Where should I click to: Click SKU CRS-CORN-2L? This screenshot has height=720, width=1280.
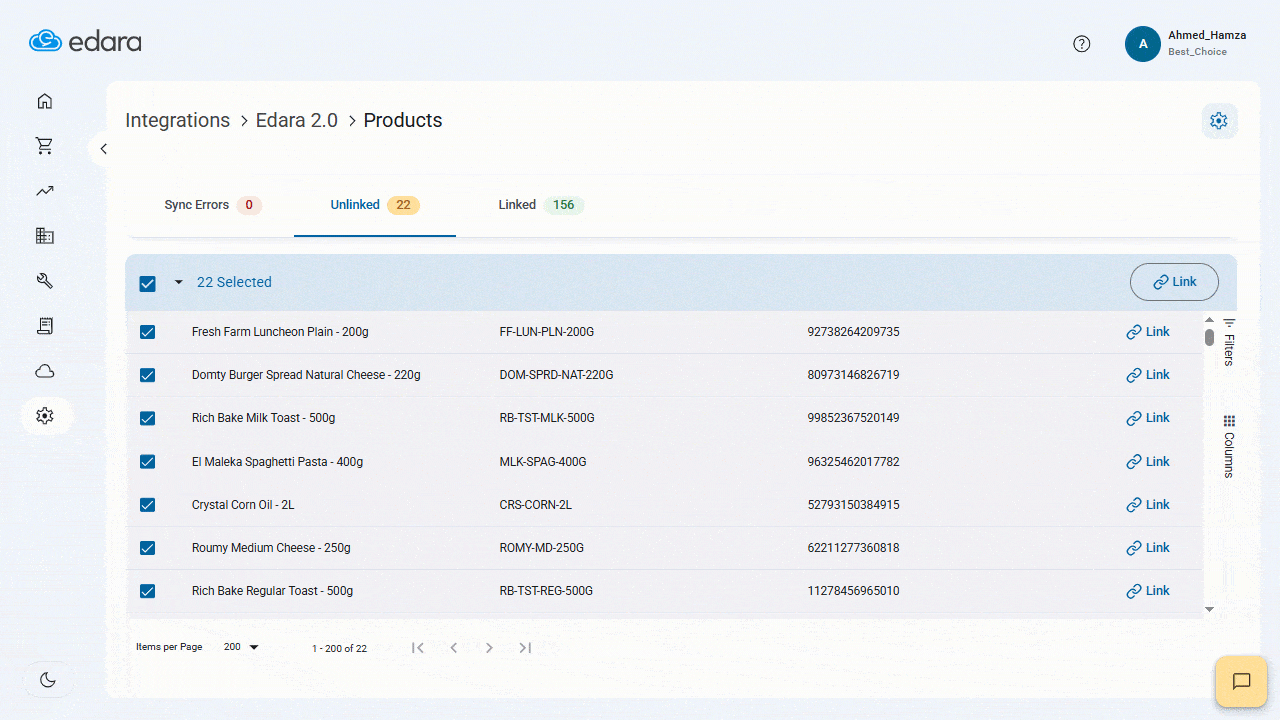535,505
